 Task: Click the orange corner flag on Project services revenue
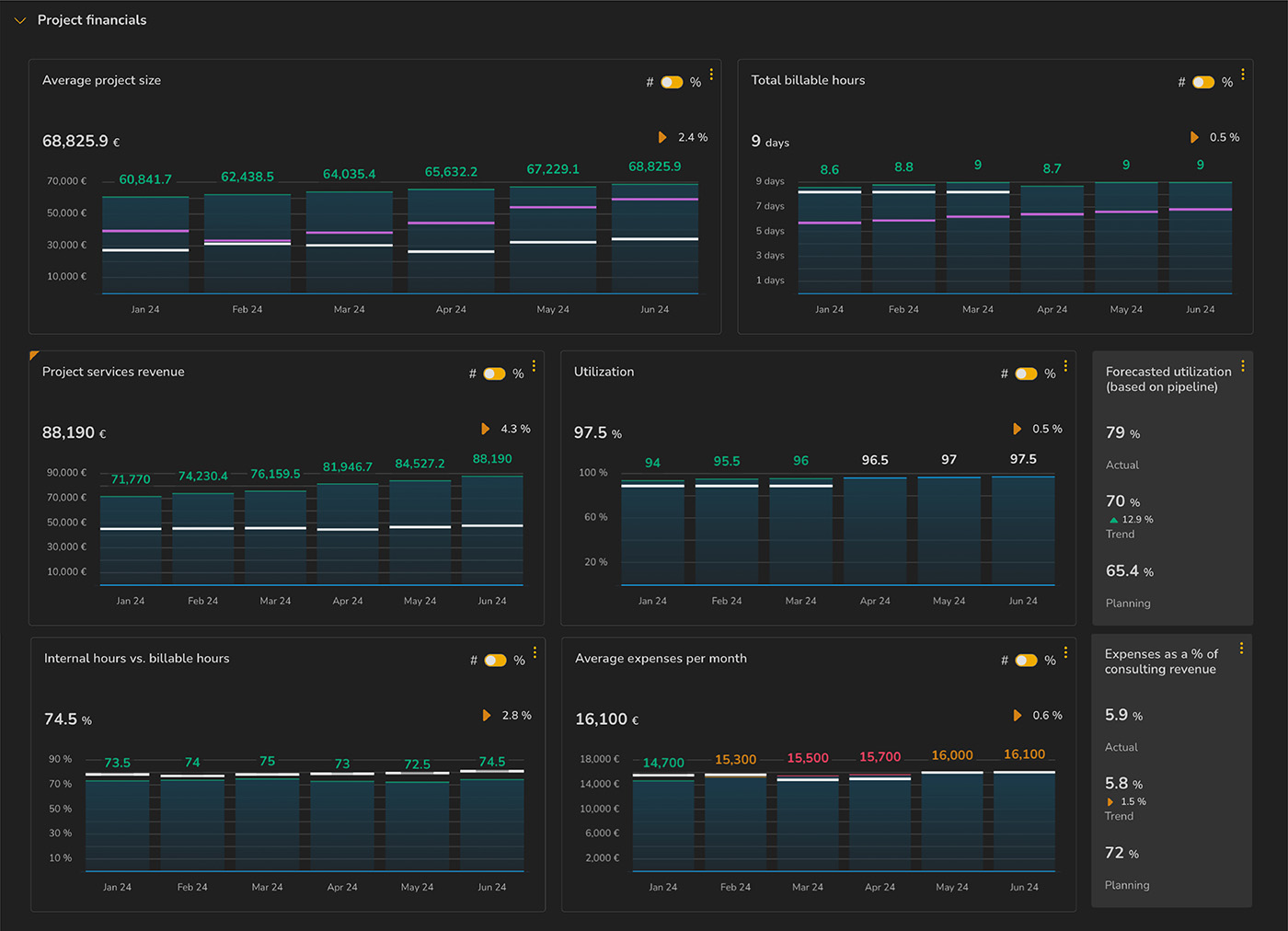pos(35,356)
